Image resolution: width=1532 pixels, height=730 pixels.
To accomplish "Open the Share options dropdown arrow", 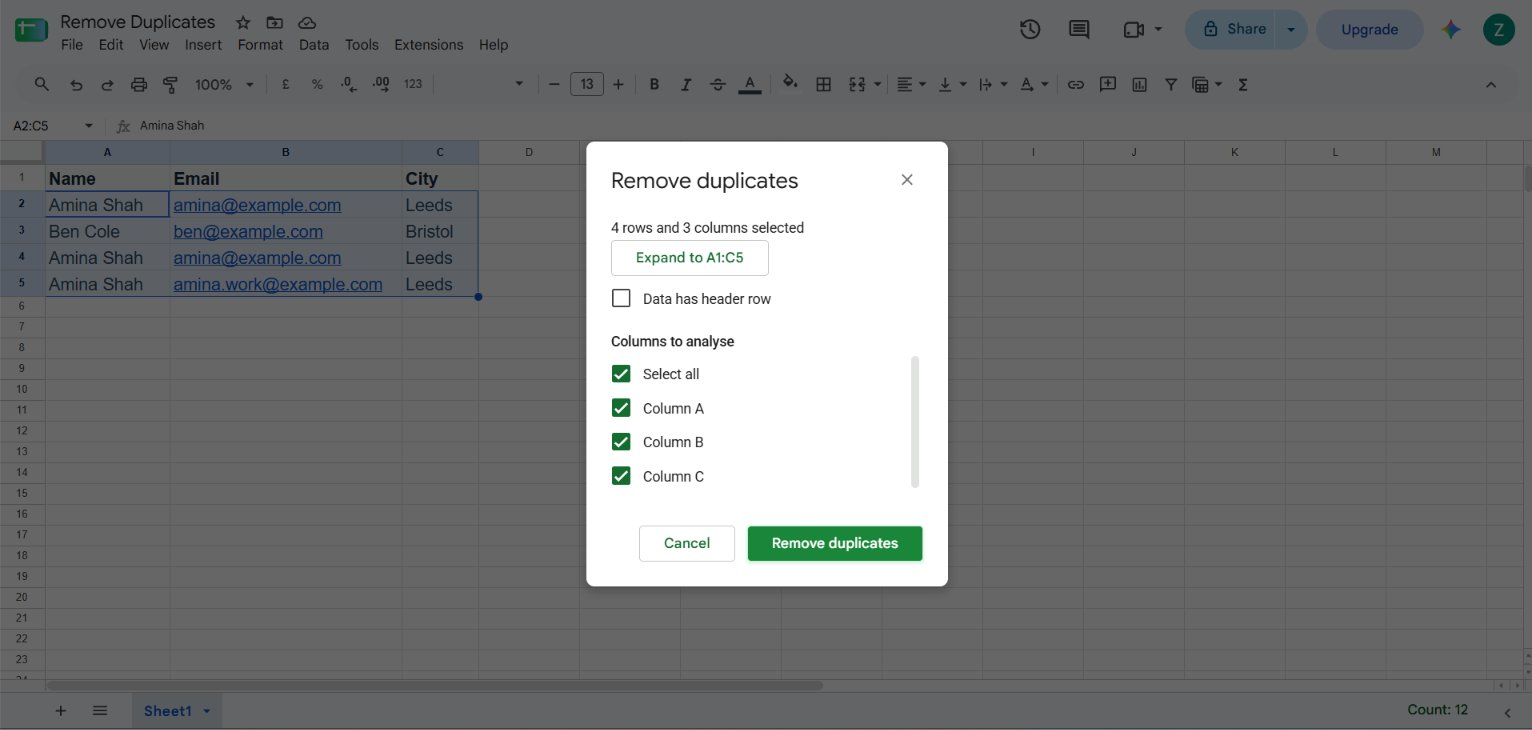I will point(1291,29).
